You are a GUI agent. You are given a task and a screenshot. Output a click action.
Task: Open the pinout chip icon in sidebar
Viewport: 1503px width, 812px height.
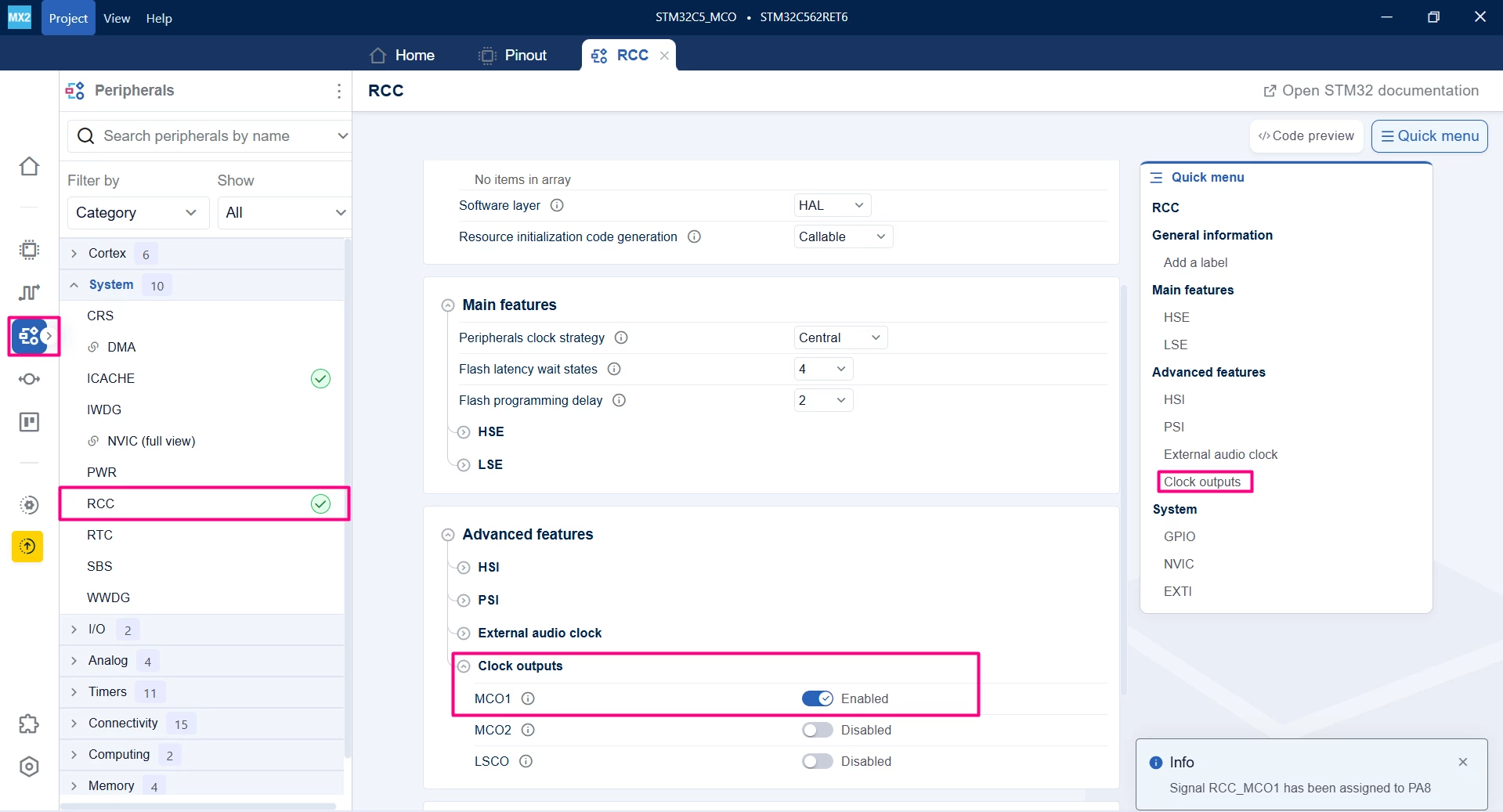pos(29,250)
